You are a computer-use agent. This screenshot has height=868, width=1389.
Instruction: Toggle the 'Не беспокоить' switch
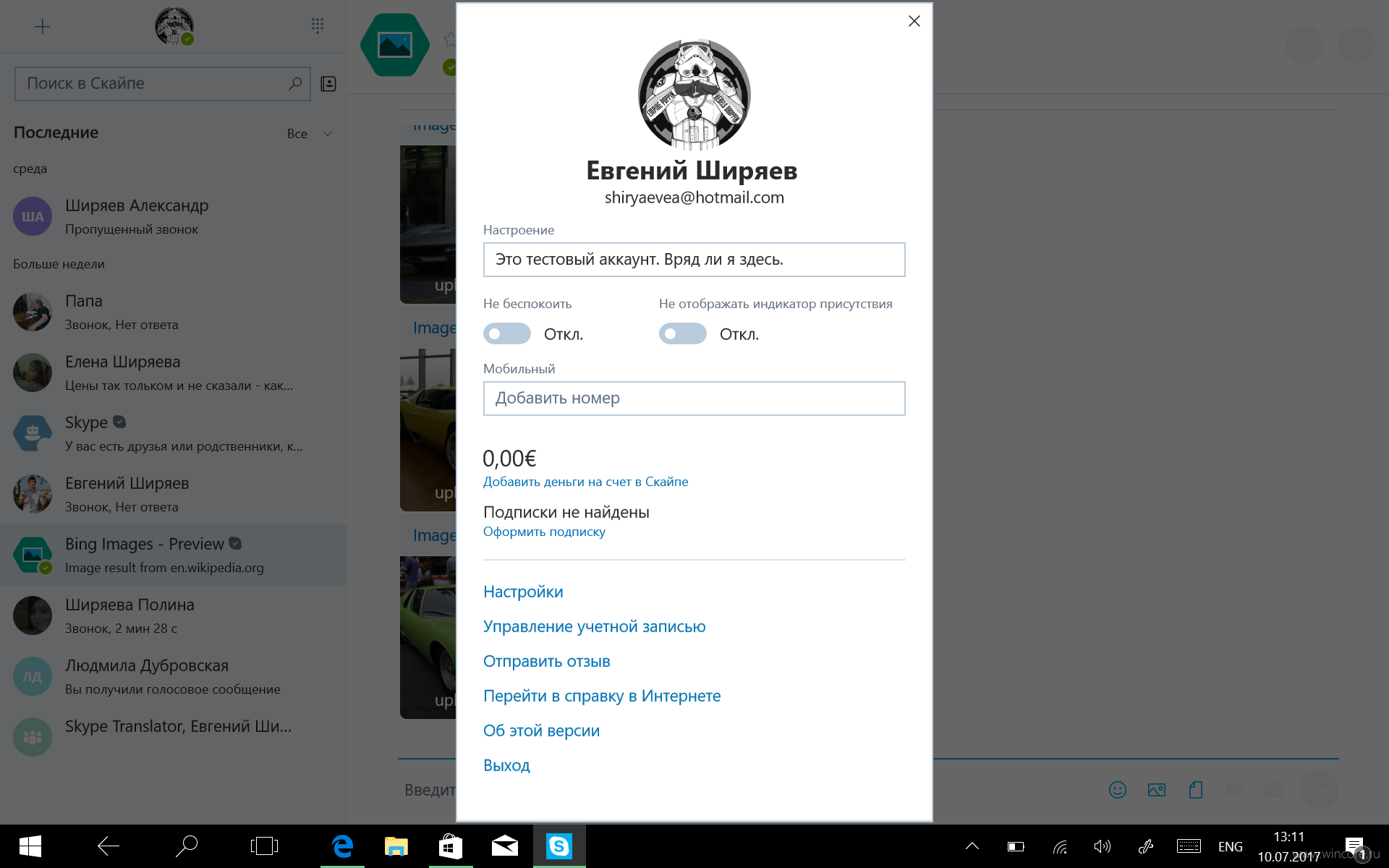tap(507, 334)
